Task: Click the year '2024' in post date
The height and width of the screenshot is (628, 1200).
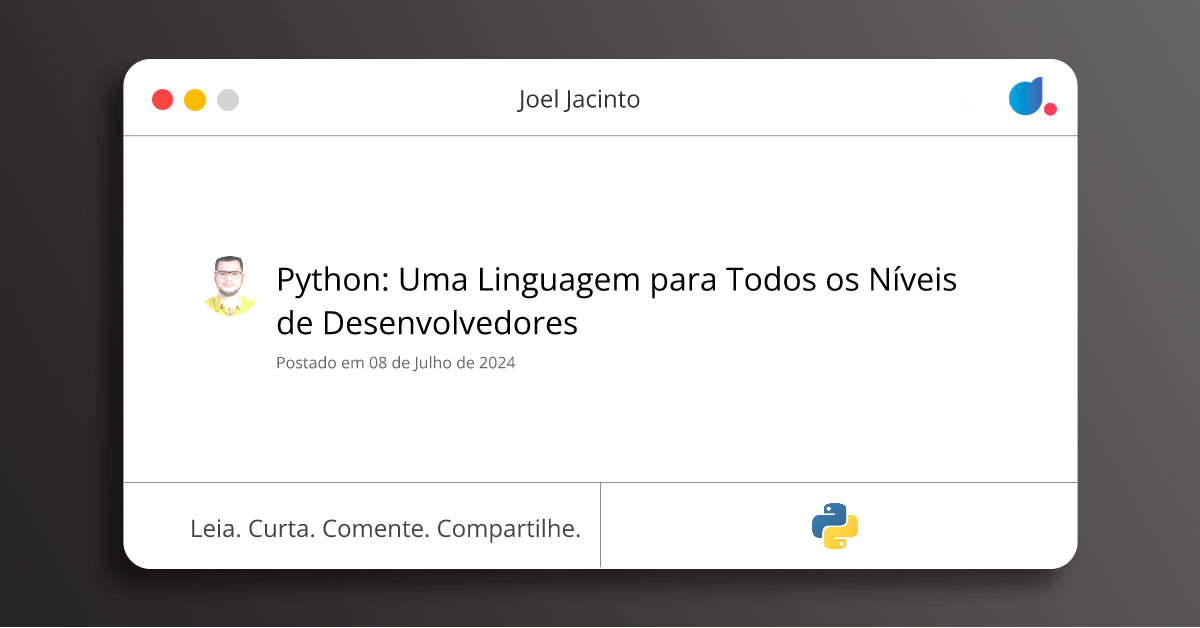Action: click(x=497, y=363)
